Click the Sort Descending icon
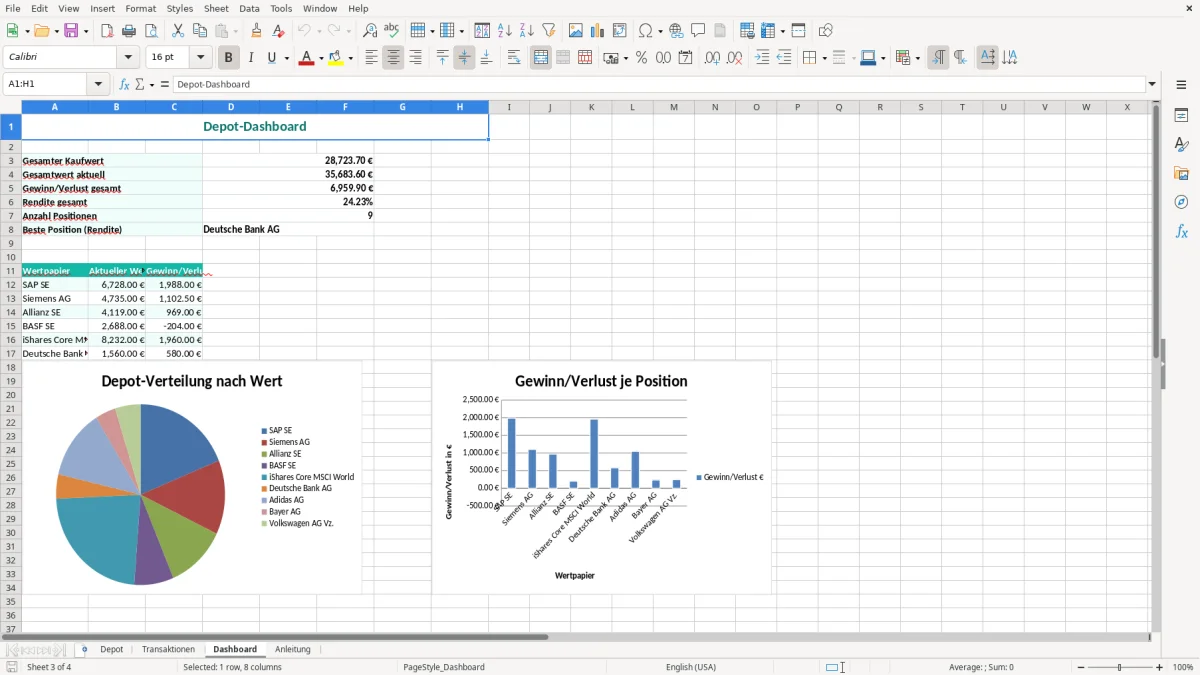Image resolution: width=1200 pixels, height=675 pixels. (x=527, y=31)
